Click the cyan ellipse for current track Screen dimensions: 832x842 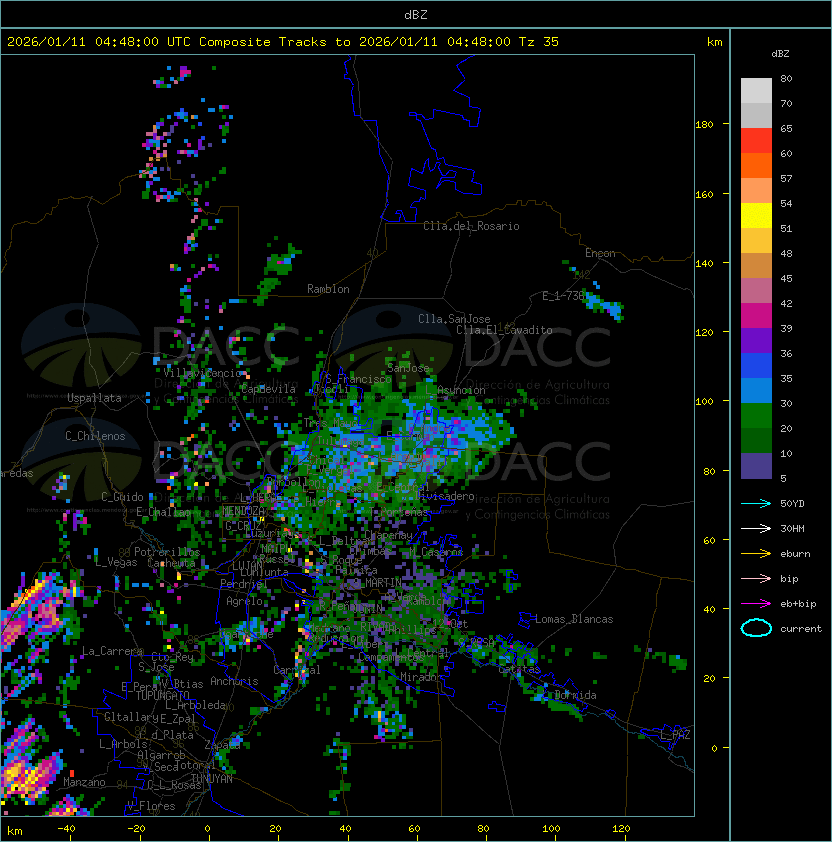[756, 628]
